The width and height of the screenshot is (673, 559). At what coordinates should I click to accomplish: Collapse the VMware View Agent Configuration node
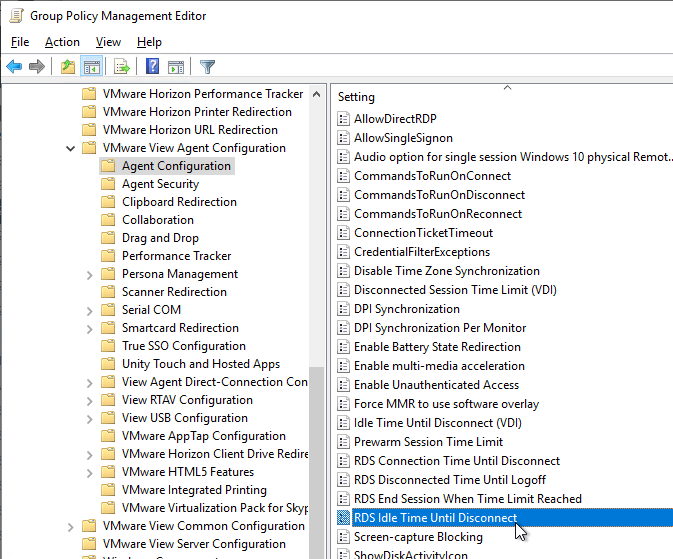(70, 149)
